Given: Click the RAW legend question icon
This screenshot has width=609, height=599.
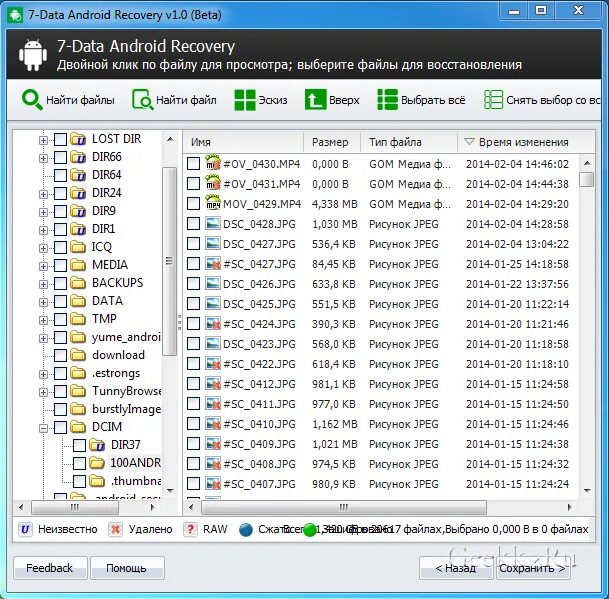Looking at the screenshot, I should coord(190,529).
